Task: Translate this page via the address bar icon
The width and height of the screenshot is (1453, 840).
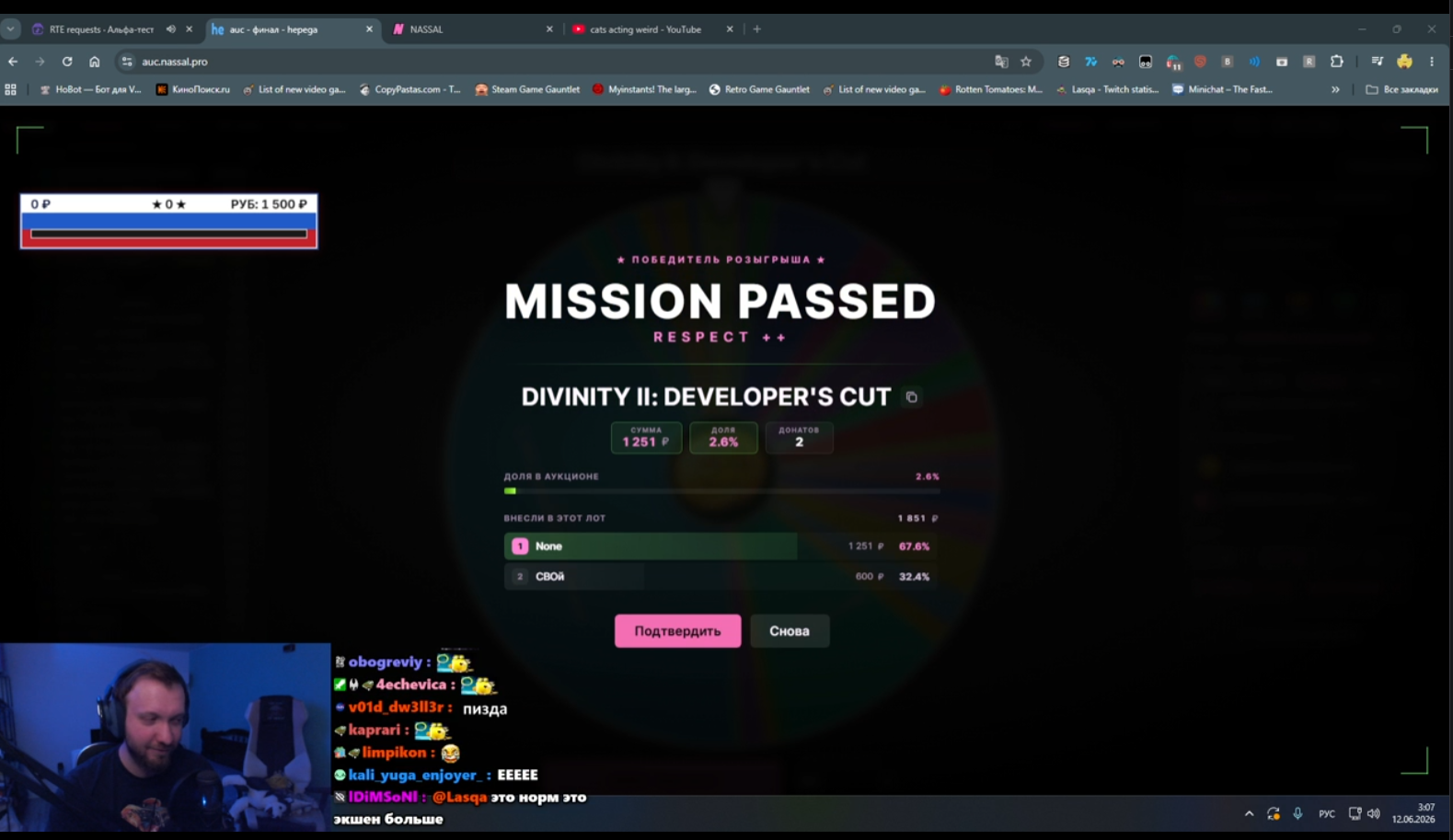Action: (1001, 62)
